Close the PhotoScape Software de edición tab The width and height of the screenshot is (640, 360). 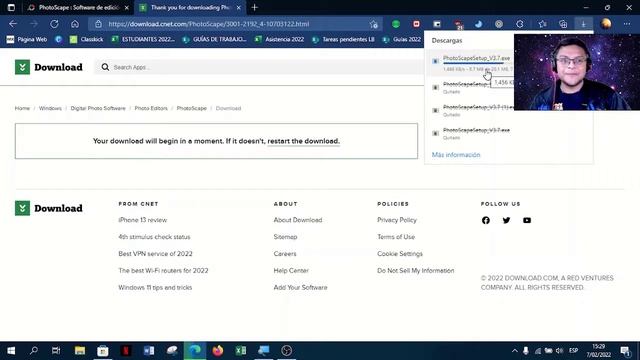(127, 7)
